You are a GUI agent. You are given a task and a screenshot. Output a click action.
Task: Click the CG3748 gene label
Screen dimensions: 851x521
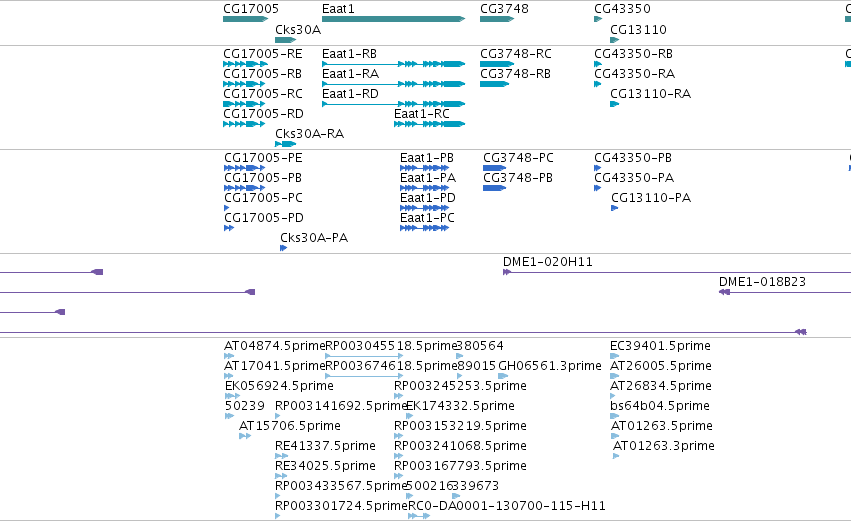coord(504,9)
